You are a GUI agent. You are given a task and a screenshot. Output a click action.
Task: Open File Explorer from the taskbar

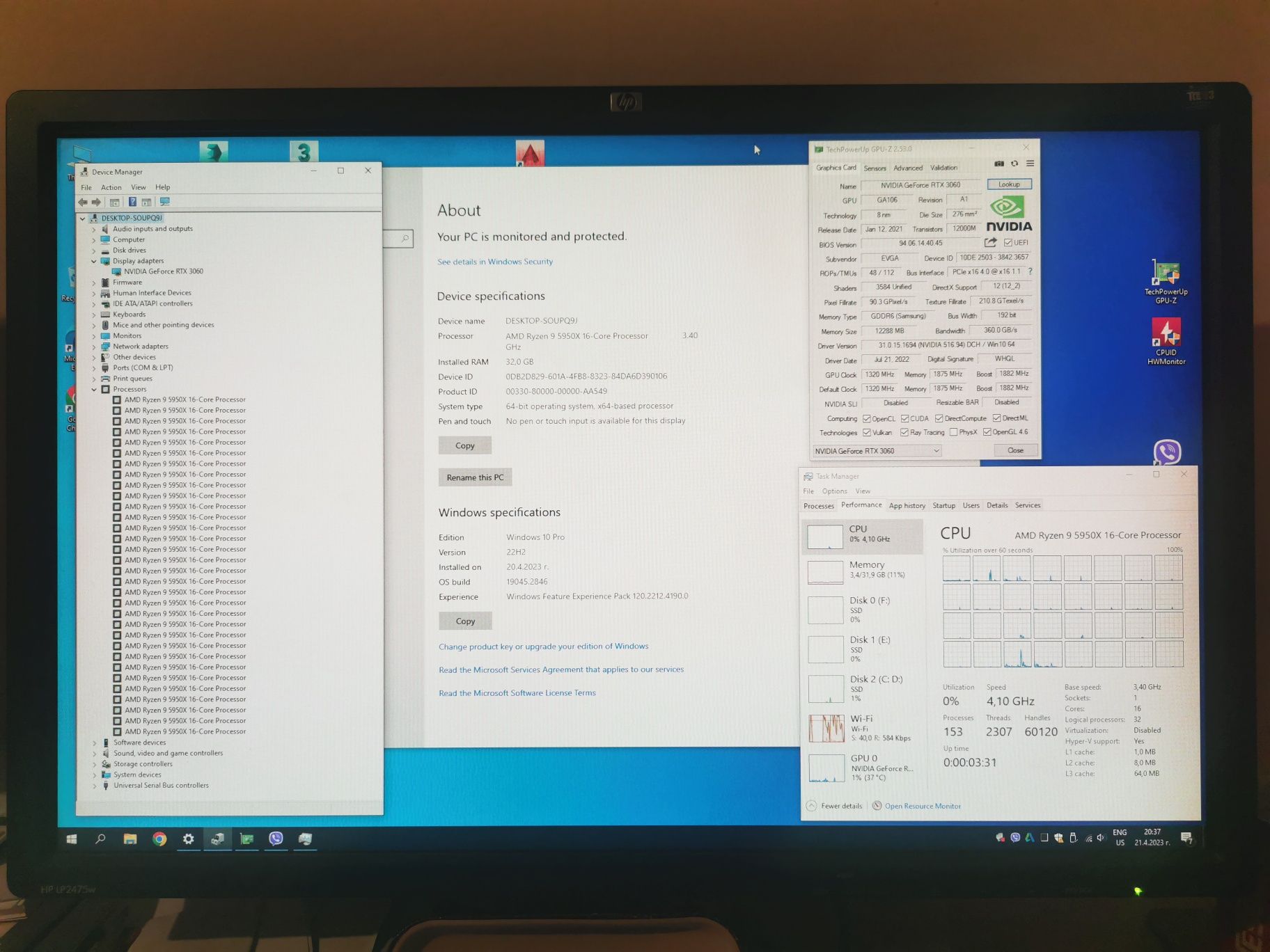click(x=130, y=839)
